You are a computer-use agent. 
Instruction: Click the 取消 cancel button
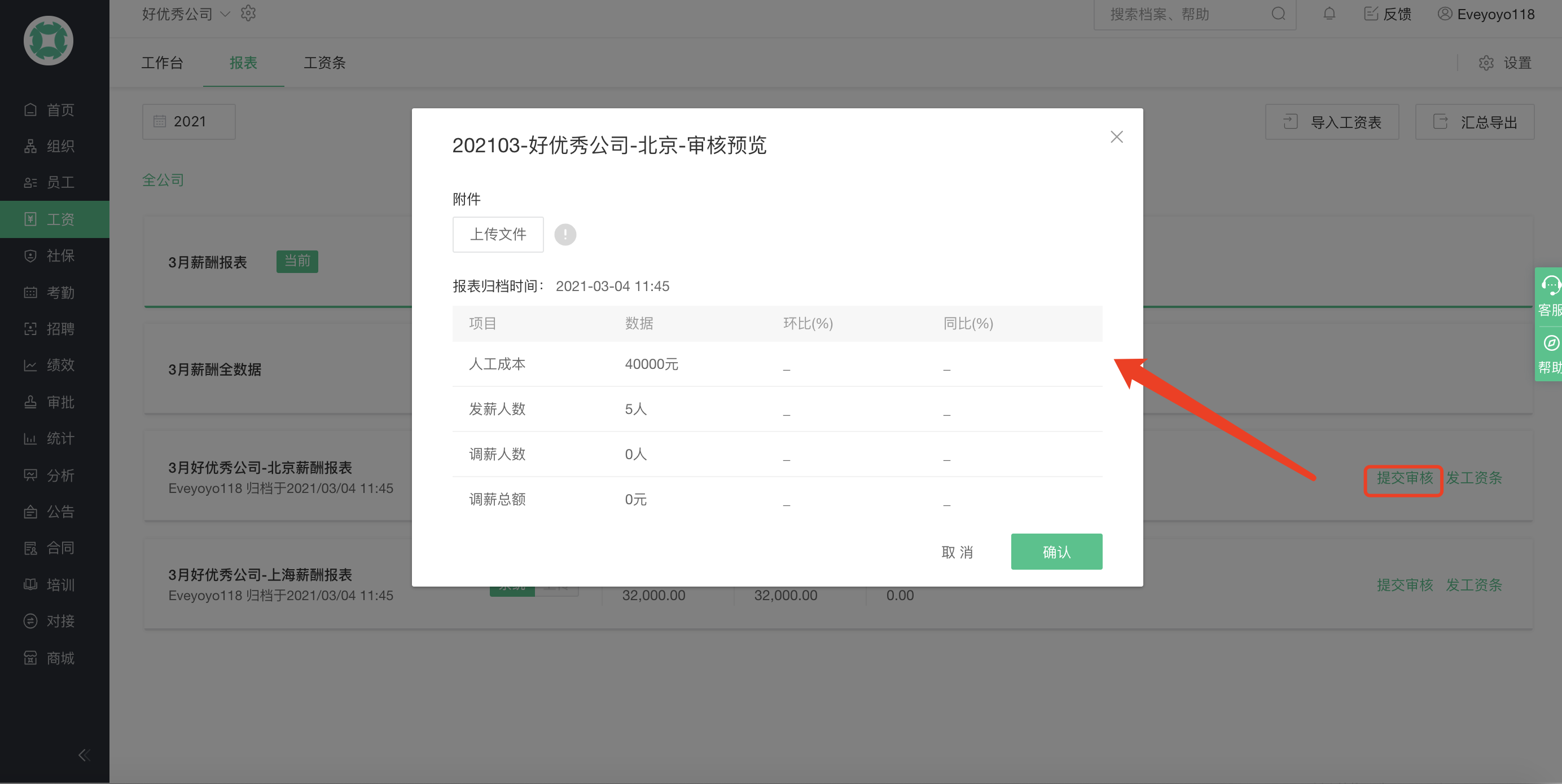pos(958,552)
